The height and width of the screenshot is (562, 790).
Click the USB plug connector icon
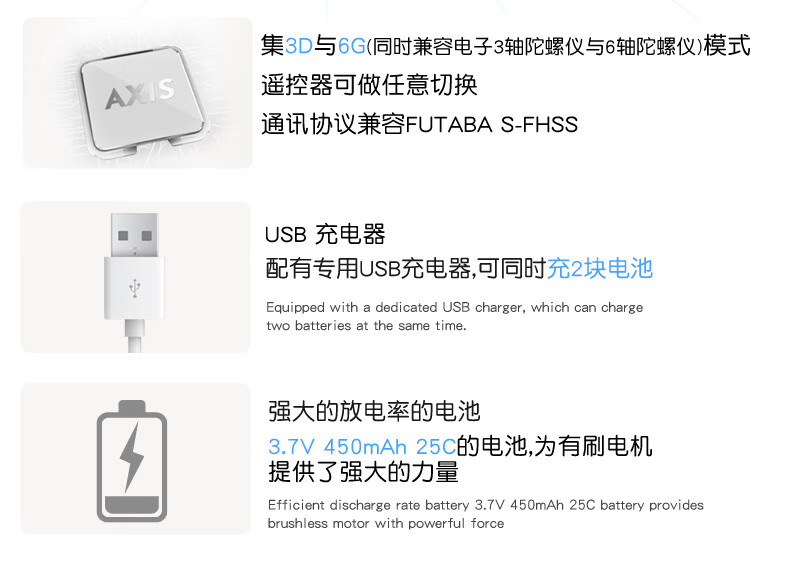134,267
